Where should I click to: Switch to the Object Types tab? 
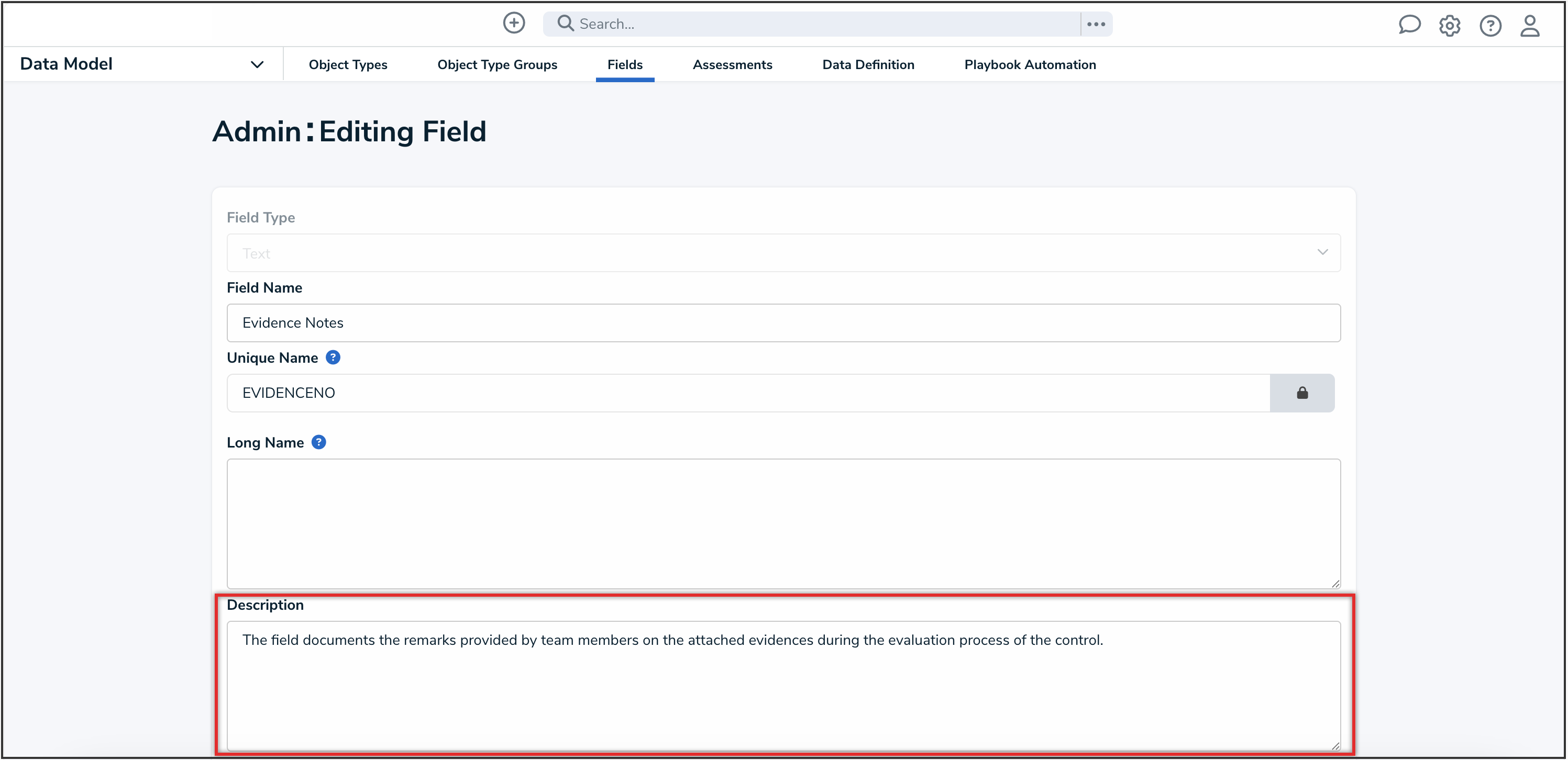348,64
